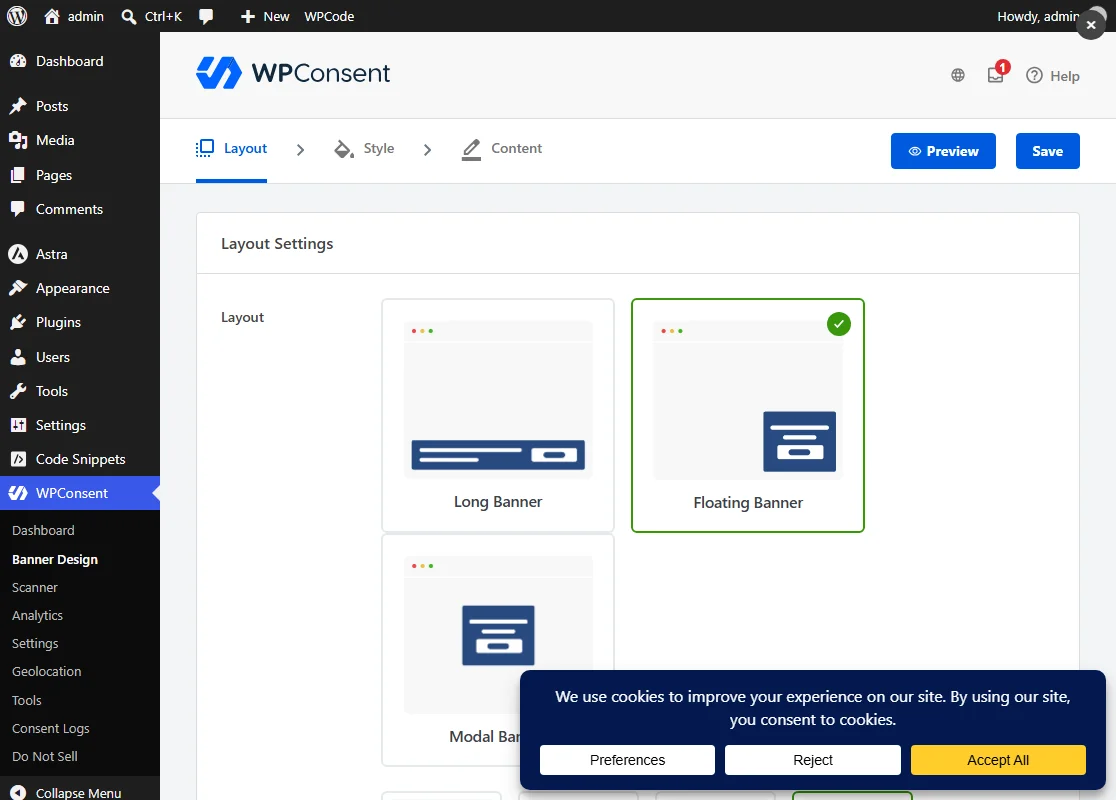
Task: Click the WPConsent logo in header
Action: 293,73
